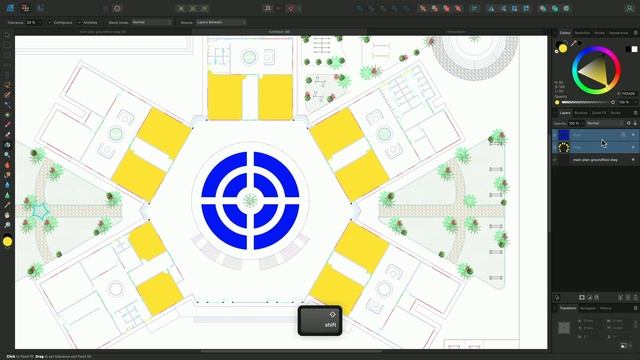Open the Brushes panel tab
Viewport: 640px width, 360px height.
pyautogui.click(x=581, y=113)
